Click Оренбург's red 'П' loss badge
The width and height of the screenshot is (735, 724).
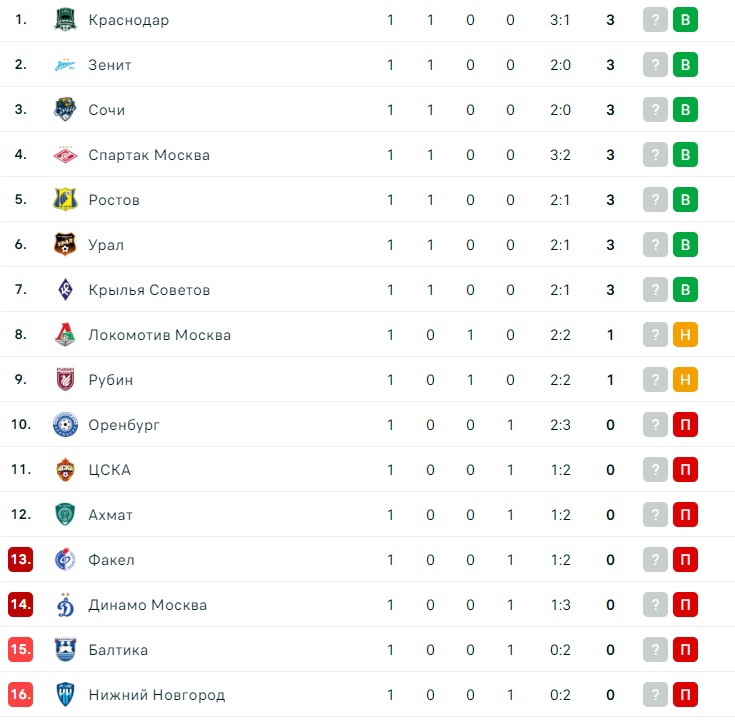[x=685, y=425]
